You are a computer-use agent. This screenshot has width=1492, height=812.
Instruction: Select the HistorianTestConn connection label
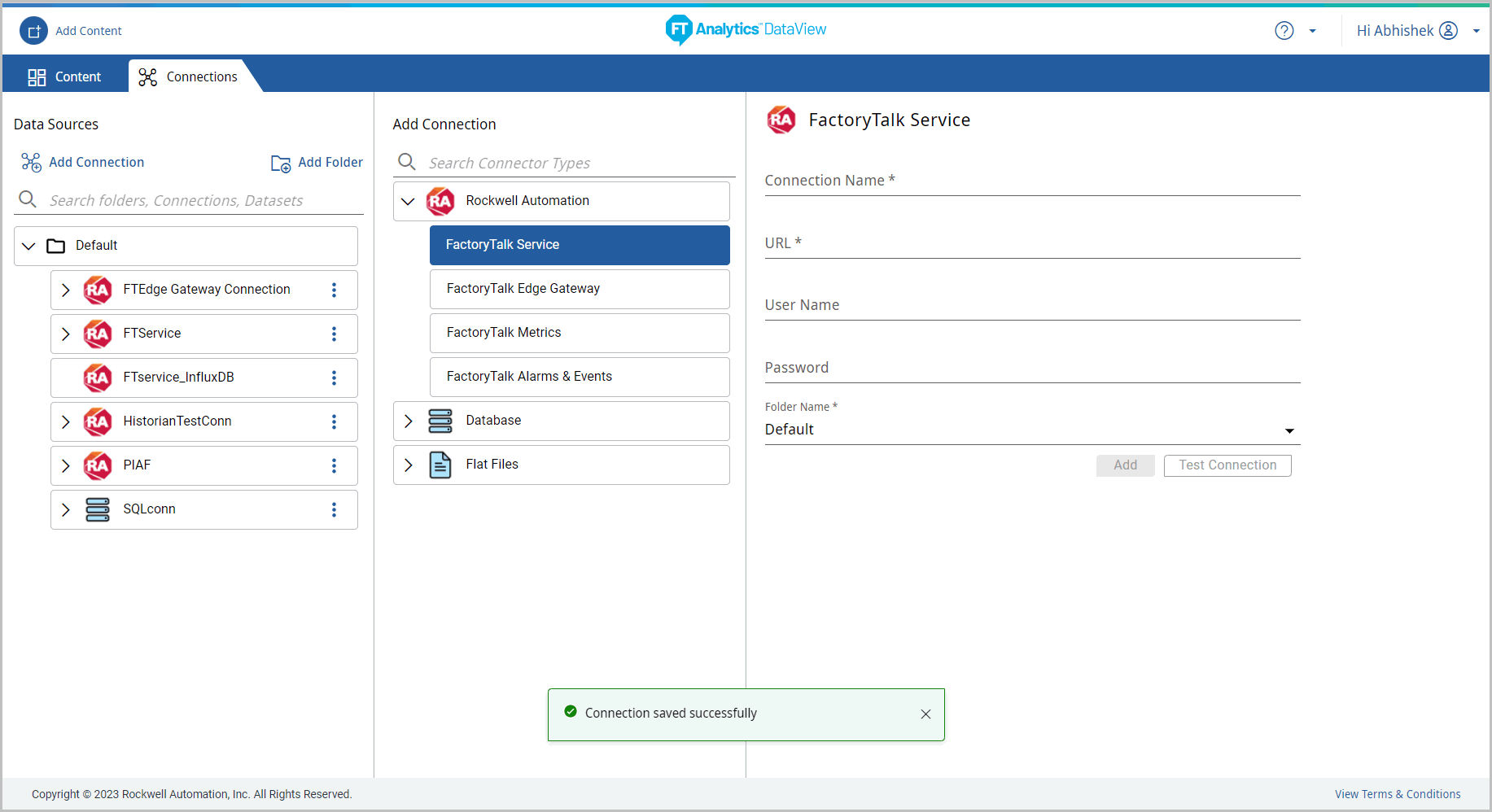(x=177, y=421)
